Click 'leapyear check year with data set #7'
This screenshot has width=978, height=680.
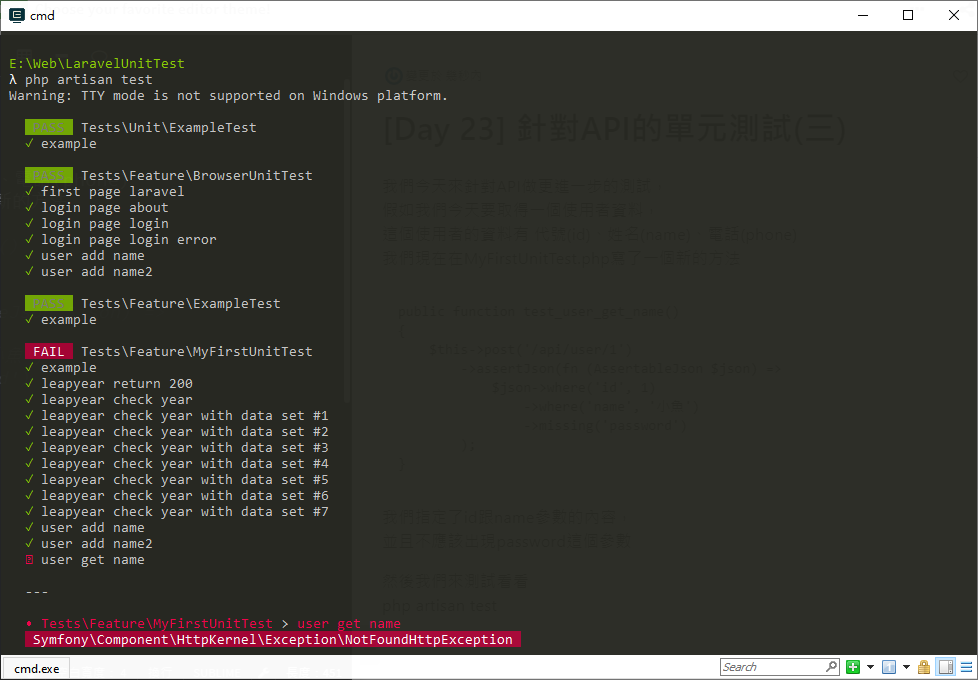(185, 512)
